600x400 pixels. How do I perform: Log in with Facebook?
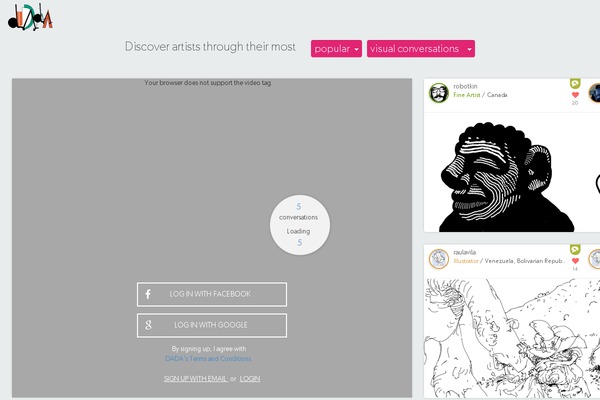click(x=212, y=294)
